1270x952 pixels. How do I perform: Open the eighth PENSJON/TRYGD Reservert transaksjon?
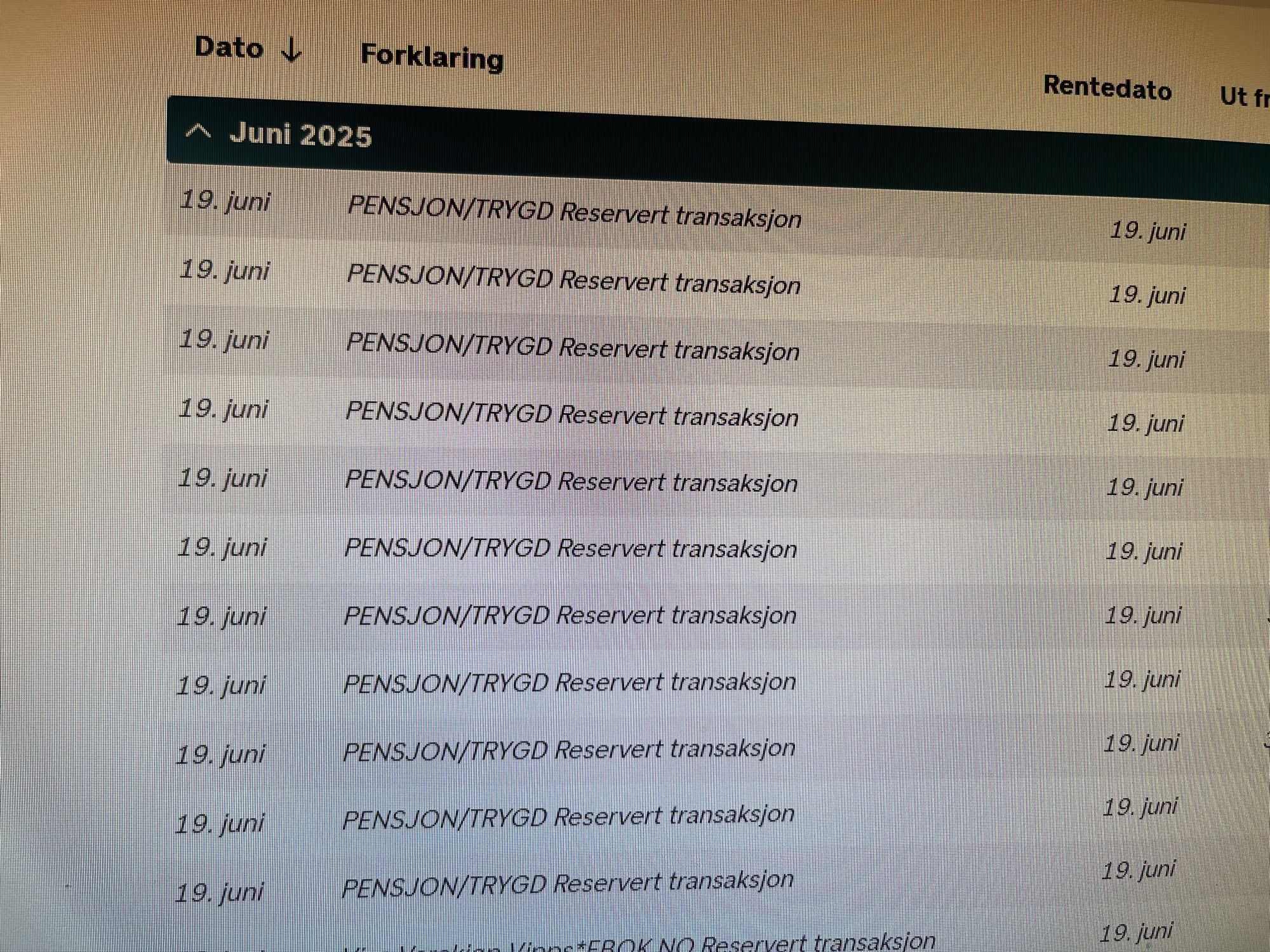tap(569, 683)
